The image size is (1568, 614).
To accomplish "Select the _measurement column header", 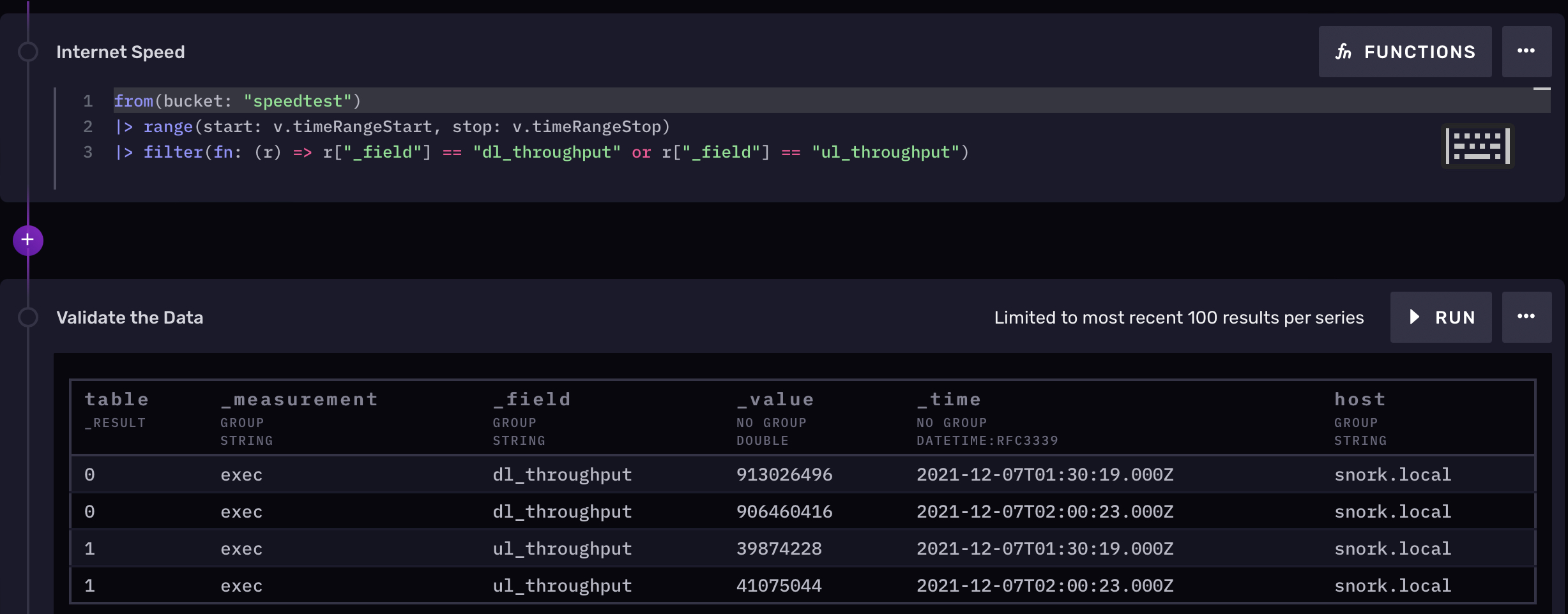I will click(x=299, y=400).
